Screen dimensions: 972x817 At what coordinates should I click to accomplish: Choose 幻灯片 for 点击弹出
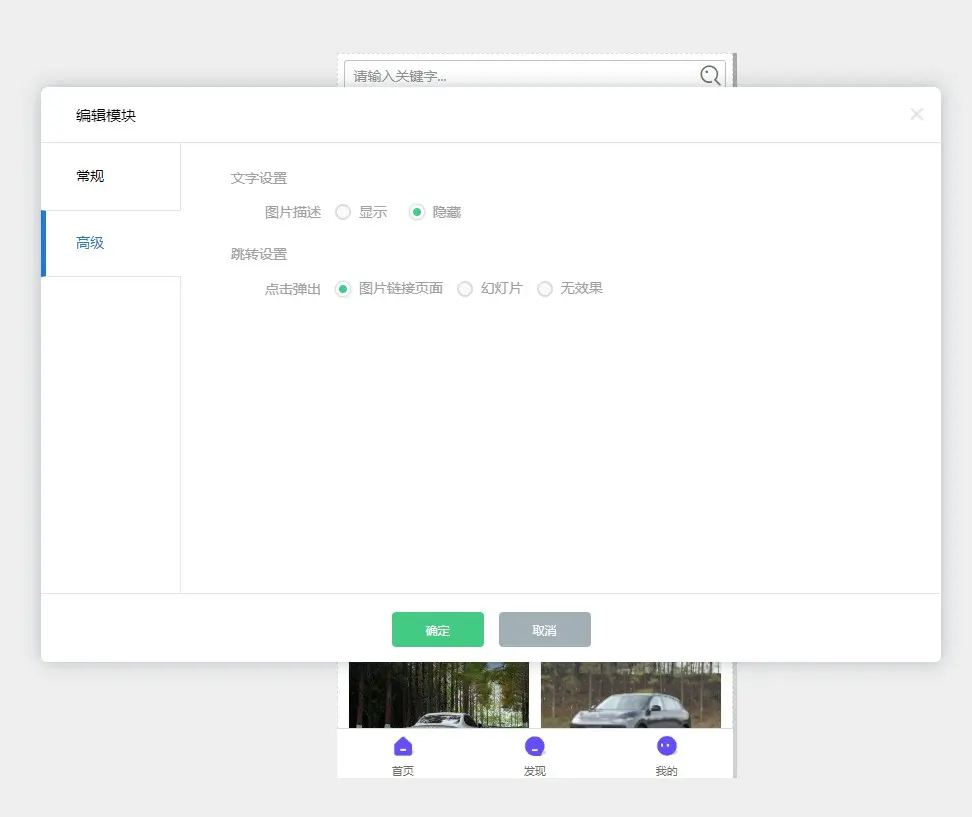coord(465,289)
